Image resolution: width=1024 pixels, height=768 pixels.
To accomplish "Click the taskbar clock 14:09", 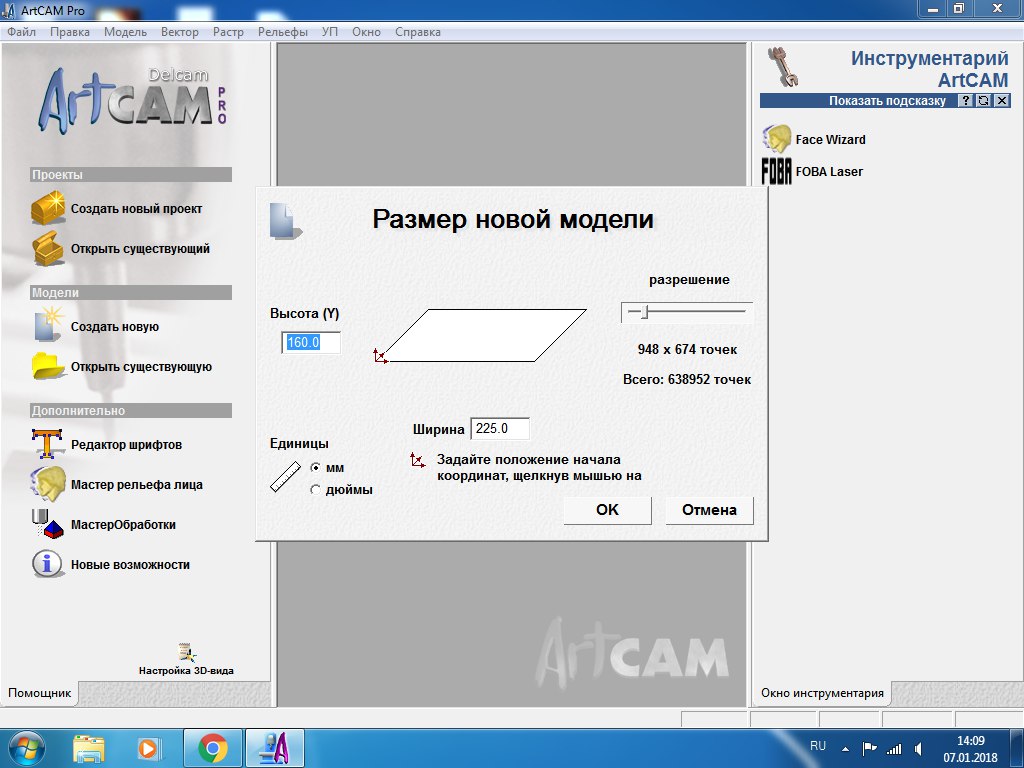I will pyautogui.click(x=970, y=741).
